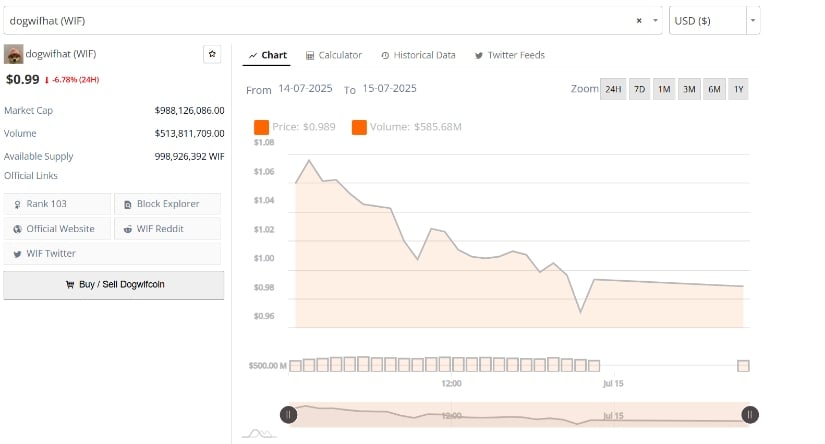
Task: Favorite dogwifhat with the star icon
Action: click(x=212, y=54)
